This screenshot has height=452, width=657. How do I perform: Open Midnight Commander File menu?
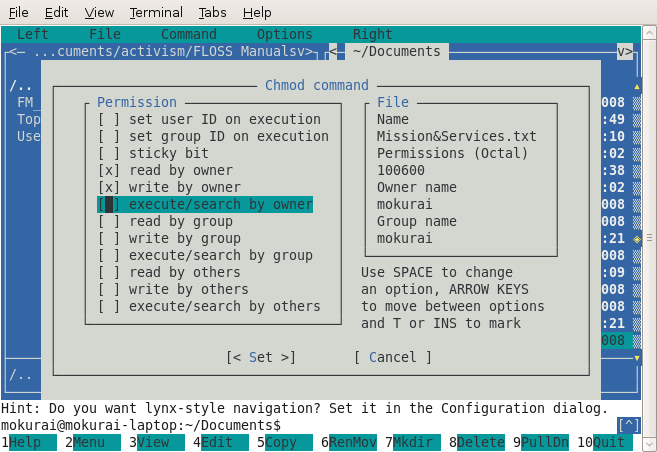[105, 34]
